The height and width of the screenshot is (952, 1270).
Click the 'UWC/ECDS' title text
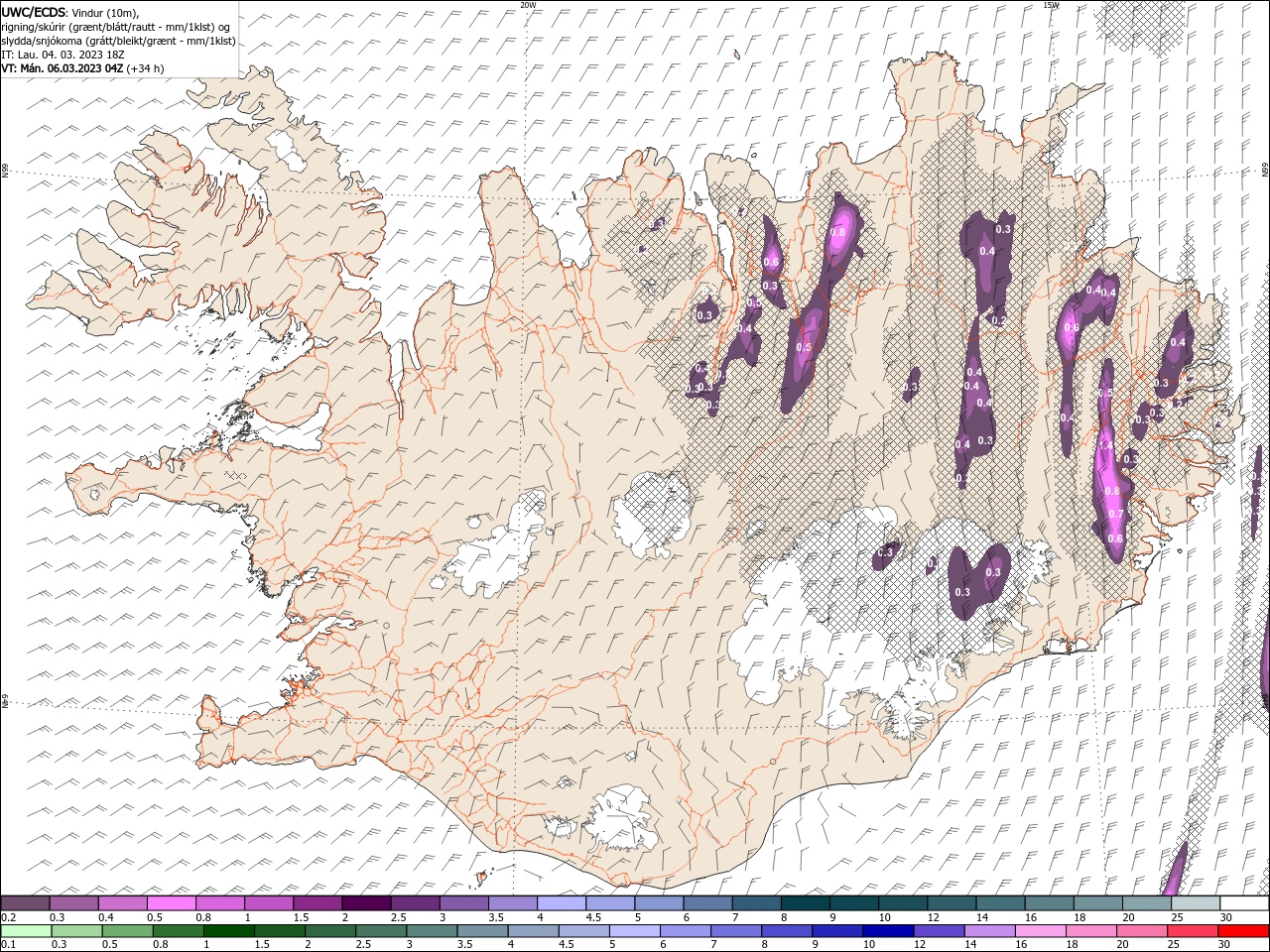click(34, 12)
